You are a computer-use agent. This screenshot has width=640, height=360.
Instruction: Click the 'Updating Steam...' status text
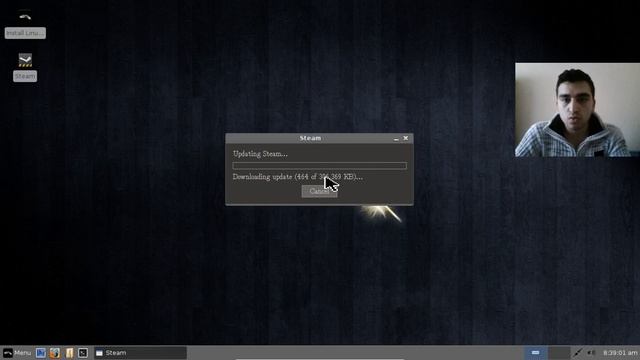click(260, 154)
